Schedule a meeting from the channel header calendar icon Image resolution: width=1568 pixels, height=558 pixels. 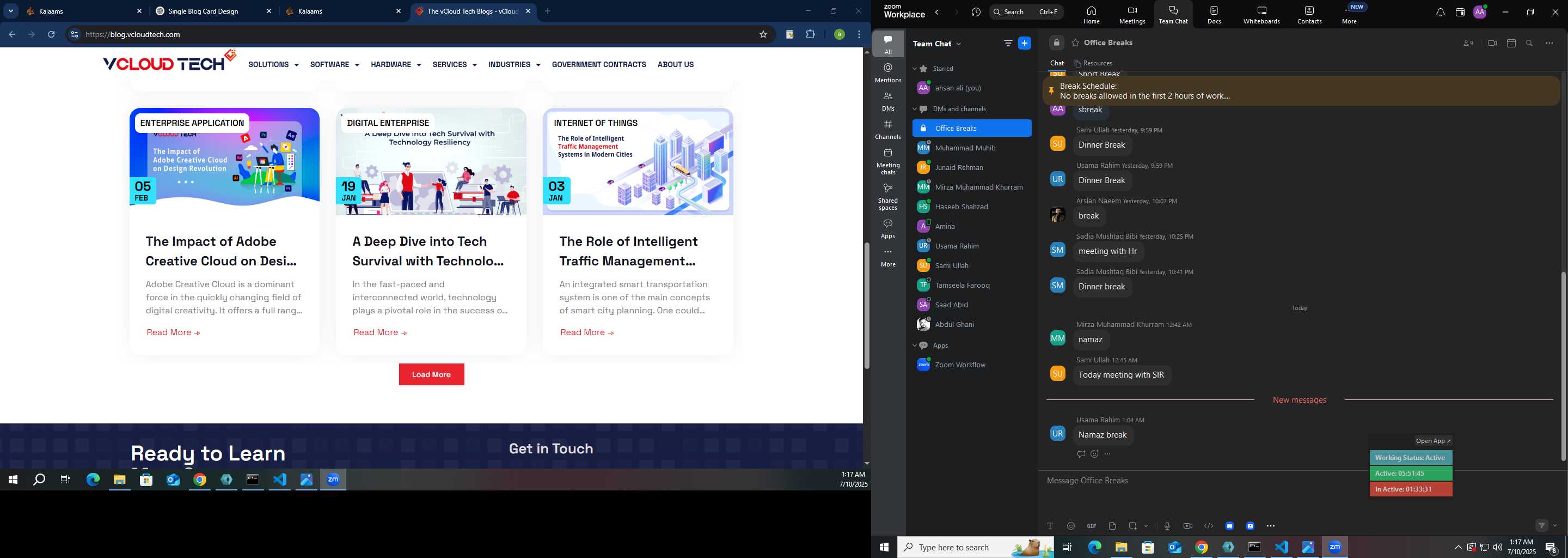[x=1511, y=43]
